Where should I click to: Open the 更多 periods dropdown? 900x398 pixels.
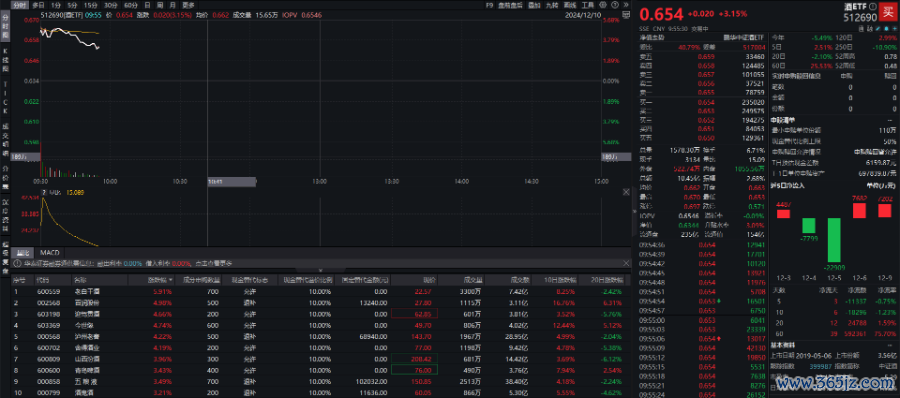pos(188,5)
